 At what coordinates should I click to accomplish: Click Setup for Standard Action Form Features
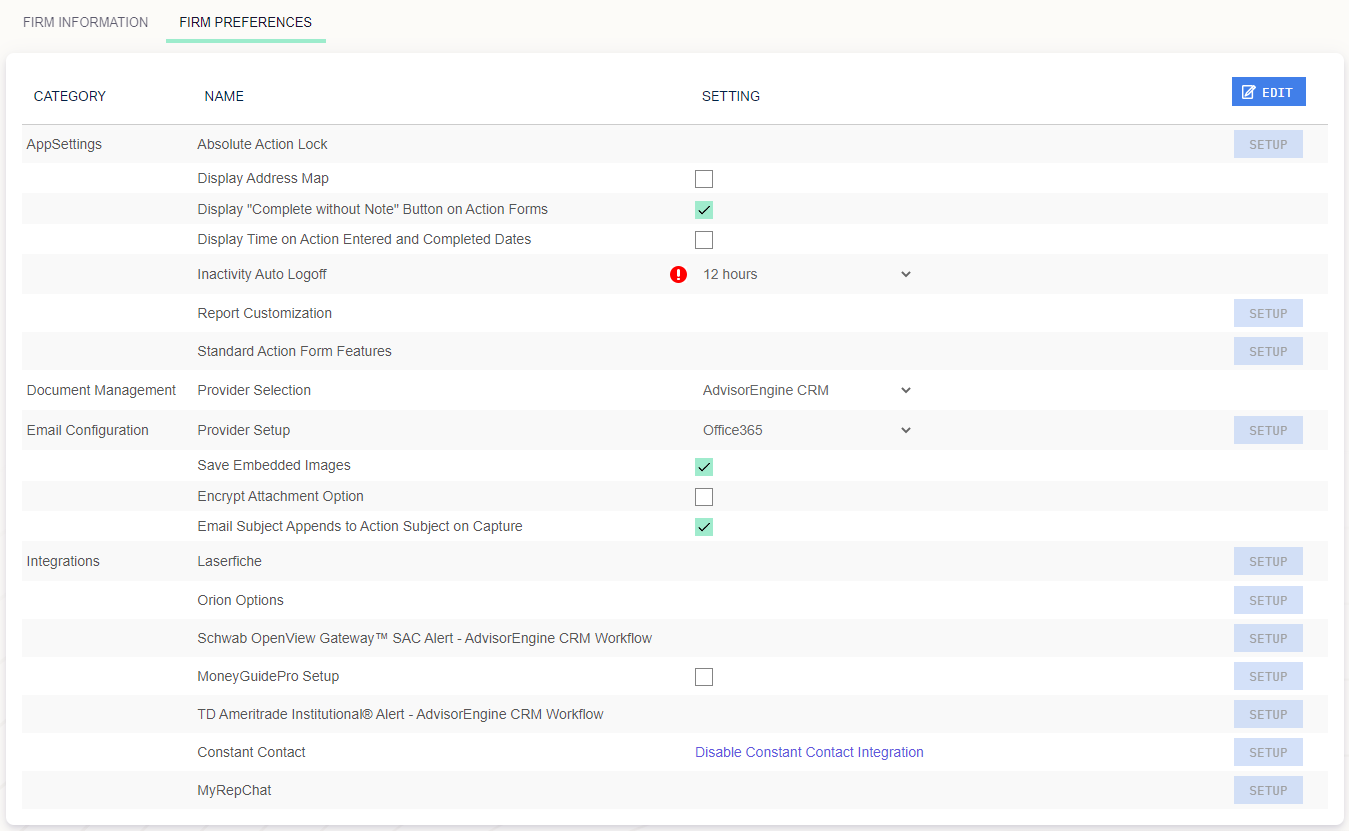pyautogui.click(x=1268, y=351)
